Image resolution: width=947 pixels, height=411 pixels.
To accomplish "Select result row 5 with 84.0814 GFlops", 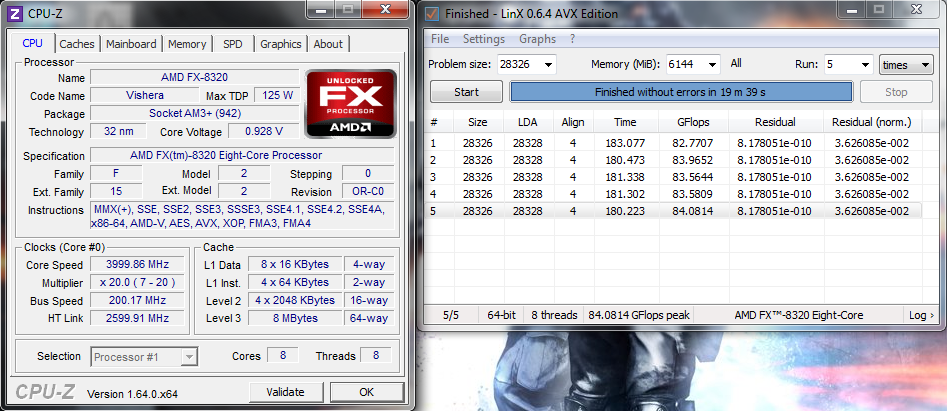I will coord(673,211).
